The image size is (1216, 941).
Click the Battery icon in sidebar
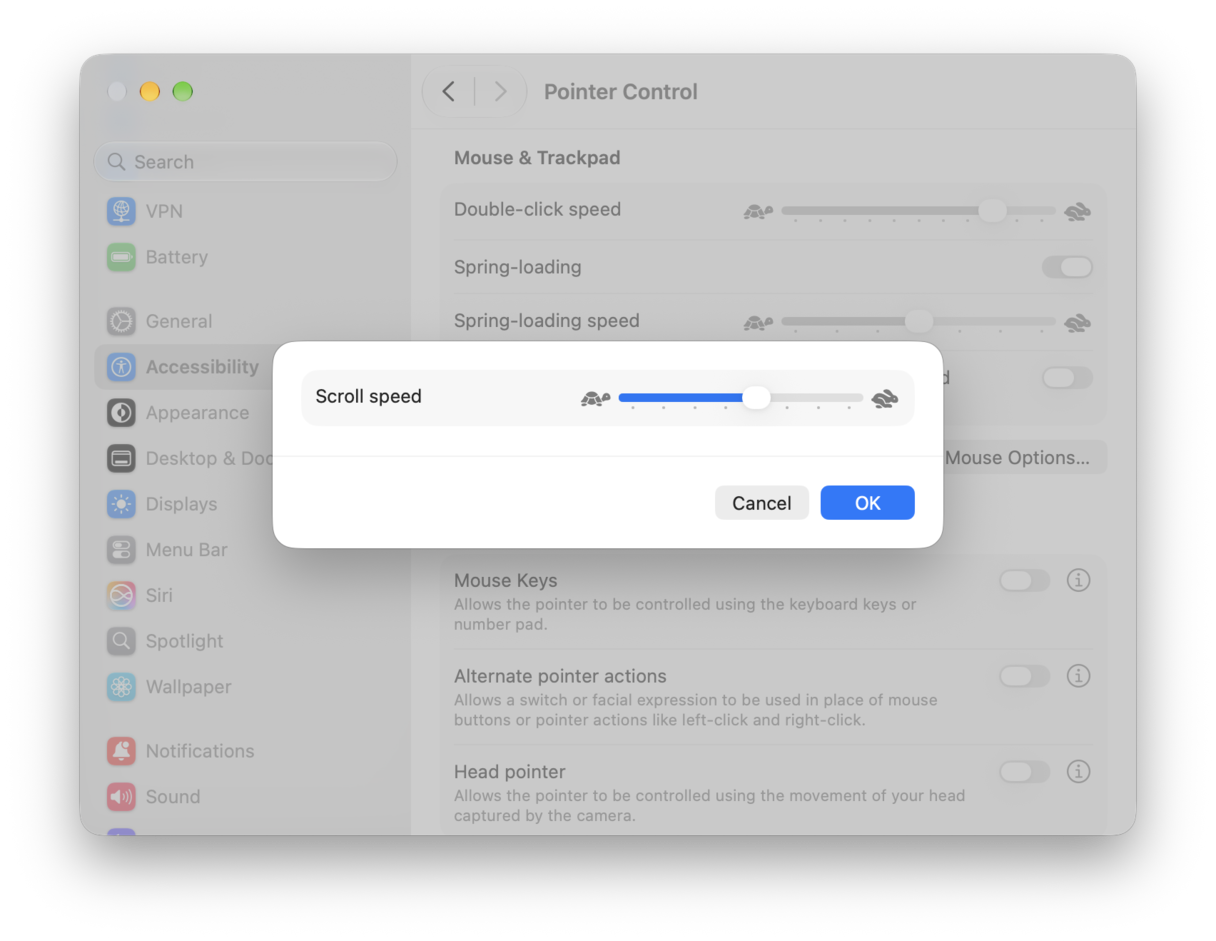pyautogui.click(x=121, y=257)
